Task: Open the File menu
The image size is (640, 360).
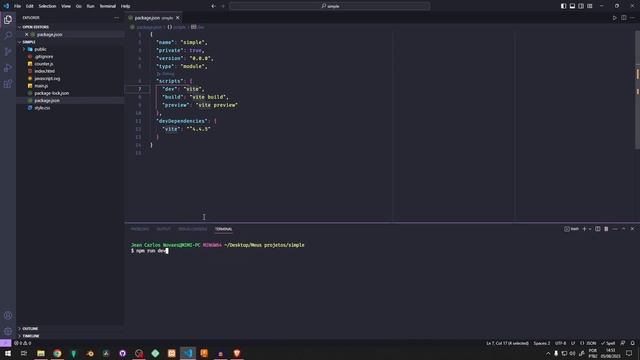Action: click(18, 6)
